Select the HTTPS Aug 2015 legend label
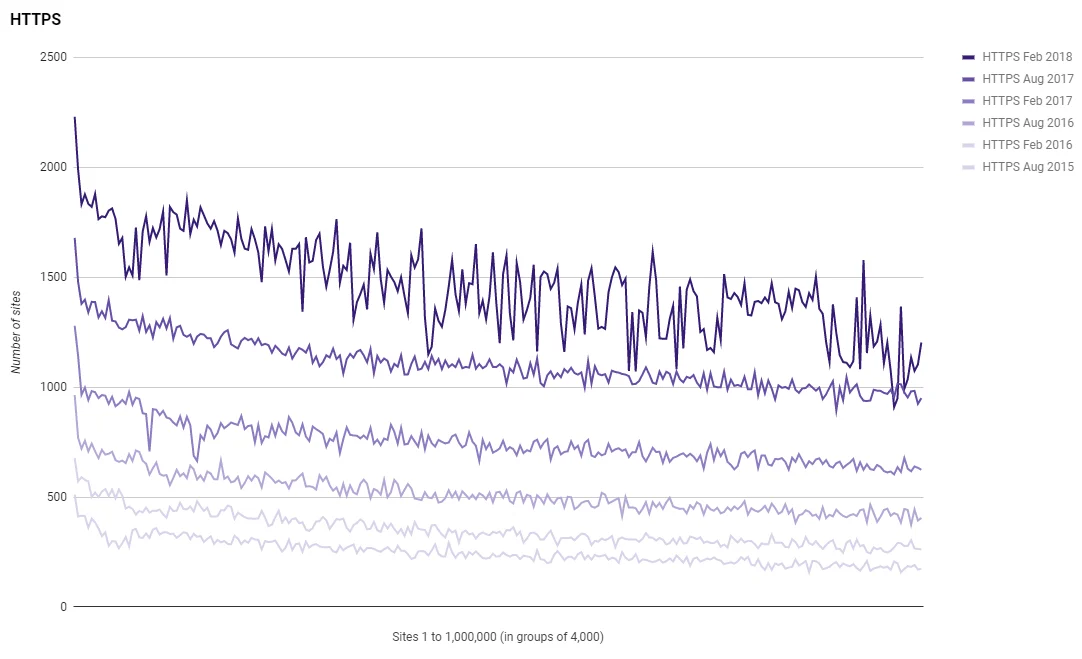The image size is (1082, 659). tap(1027, 168)
